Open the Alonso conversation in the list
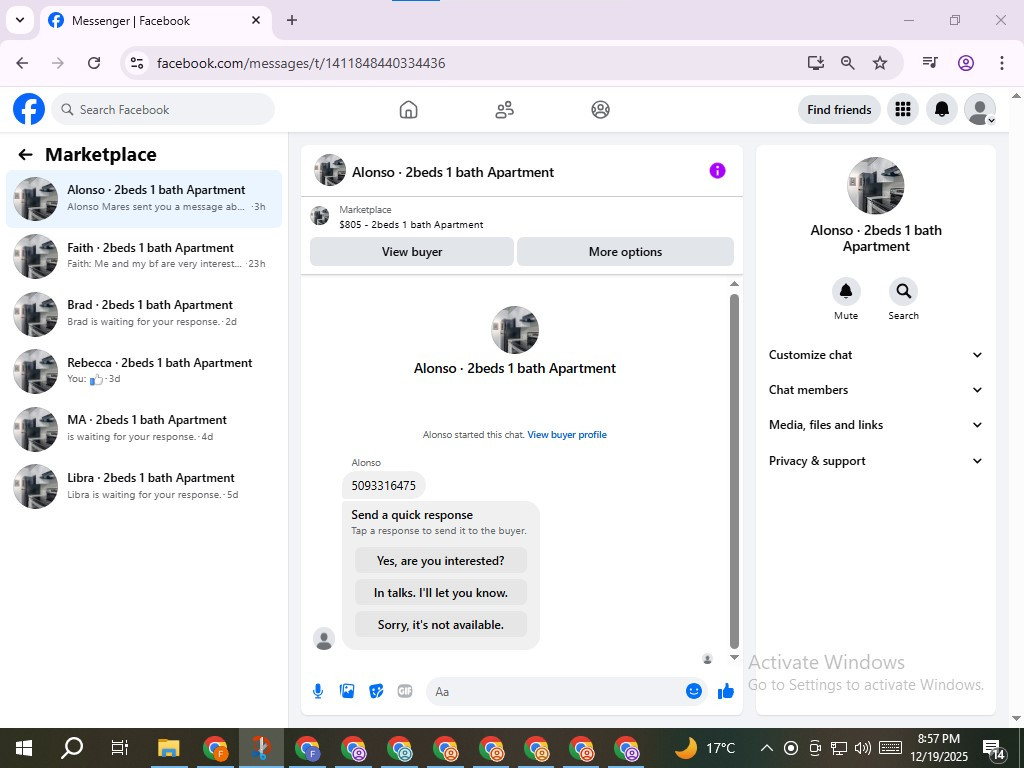Image resolution: width=1024 pixels, height=768 pixels. (144, 199)
